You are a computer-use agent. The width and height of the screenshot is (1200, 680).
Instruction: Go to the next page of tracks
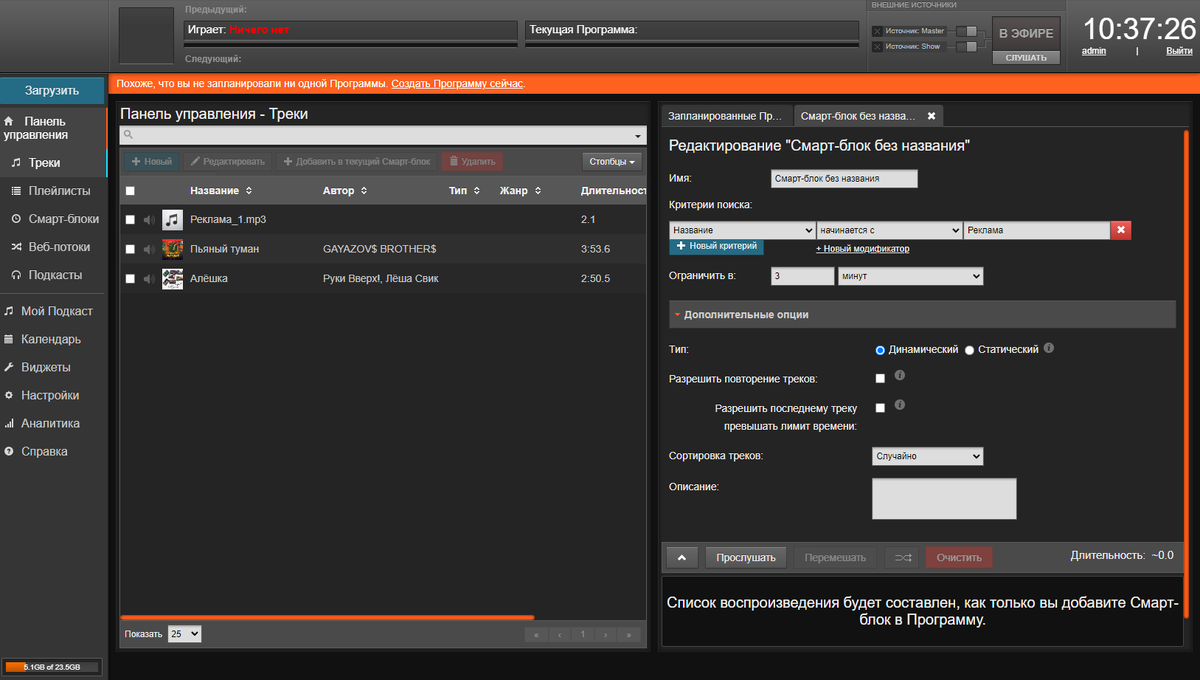coord(605,634)
